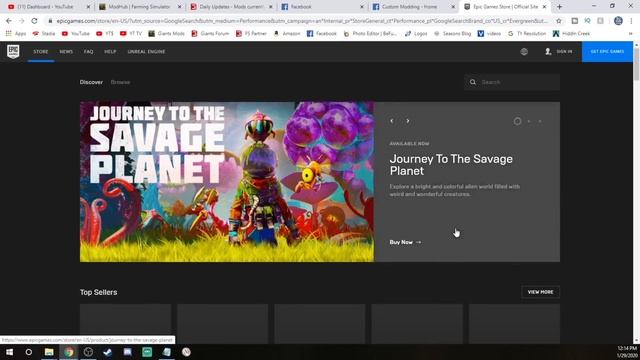
Task: Open File Explorer from the taskbar
Action: (49, 352)
